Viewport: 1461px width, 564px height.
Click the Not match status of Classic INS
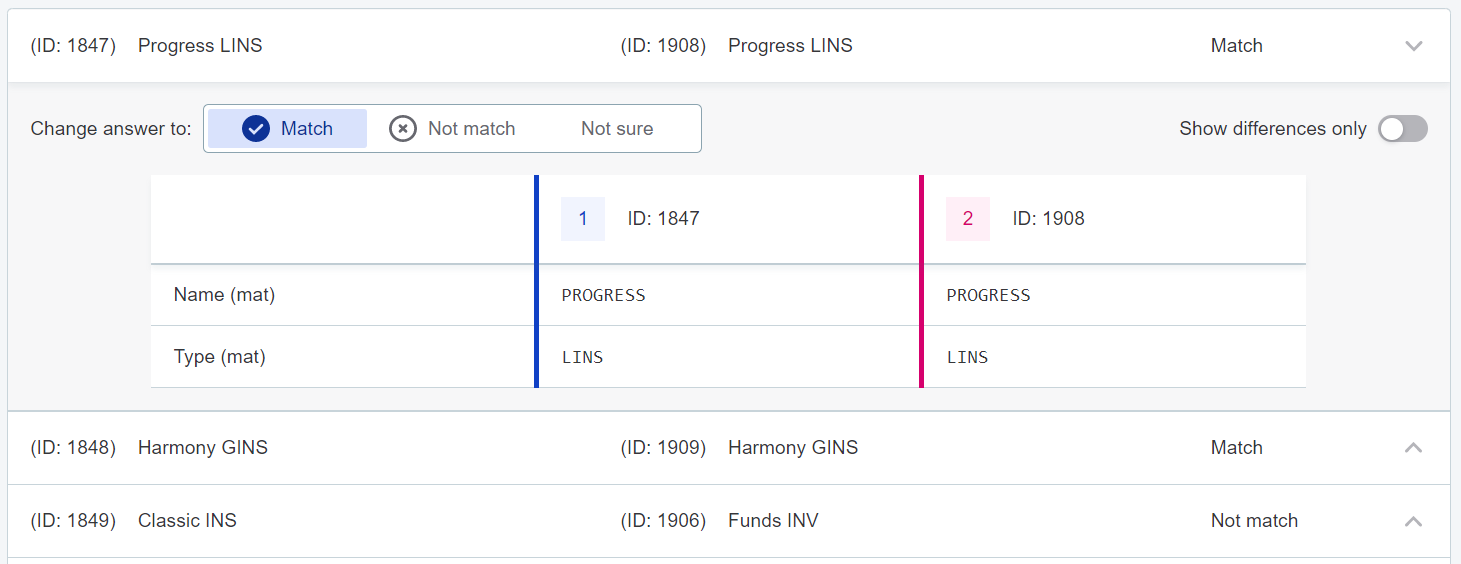pos(1254,521)
